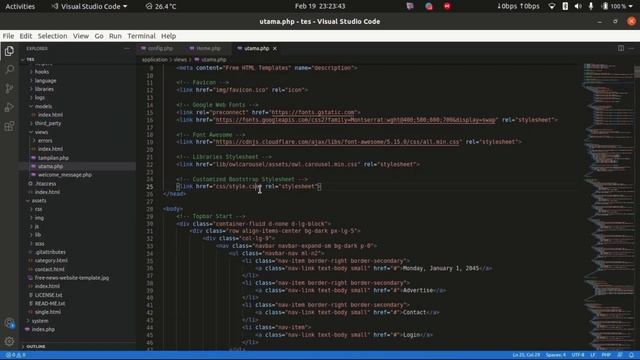
Task: Open the battery 100% system menu
Action: (617, 6)
